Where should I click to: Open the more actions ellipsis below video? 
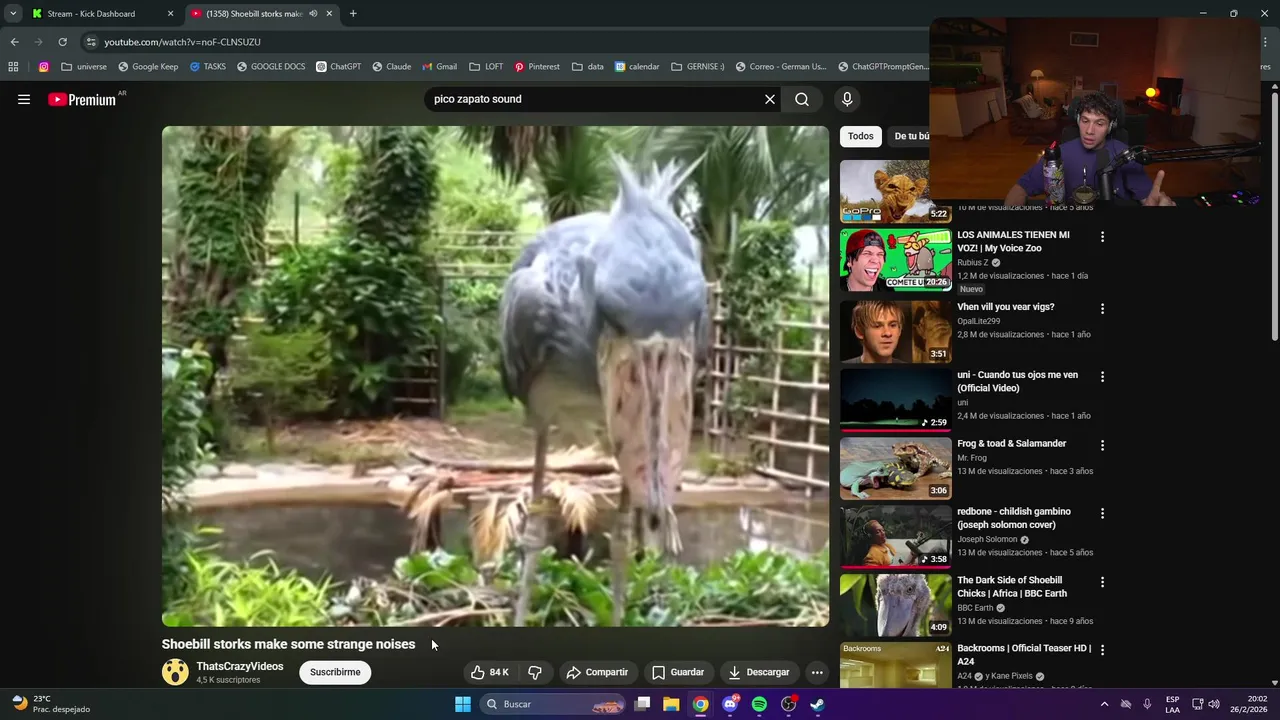(x=817, y=672)
